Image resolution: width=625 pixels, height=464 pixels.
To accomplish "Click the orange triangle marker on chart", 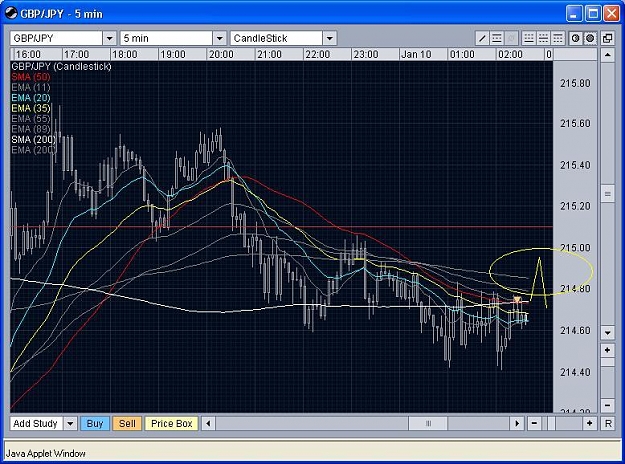I will (x=517, y=299).
